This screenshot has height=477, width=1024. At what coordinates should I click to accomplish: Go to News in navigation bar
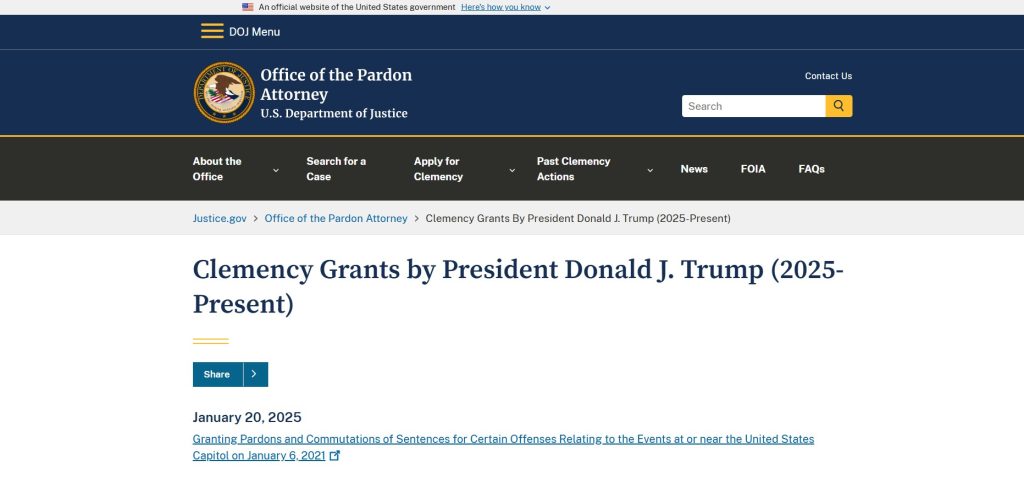pos(694,169)
